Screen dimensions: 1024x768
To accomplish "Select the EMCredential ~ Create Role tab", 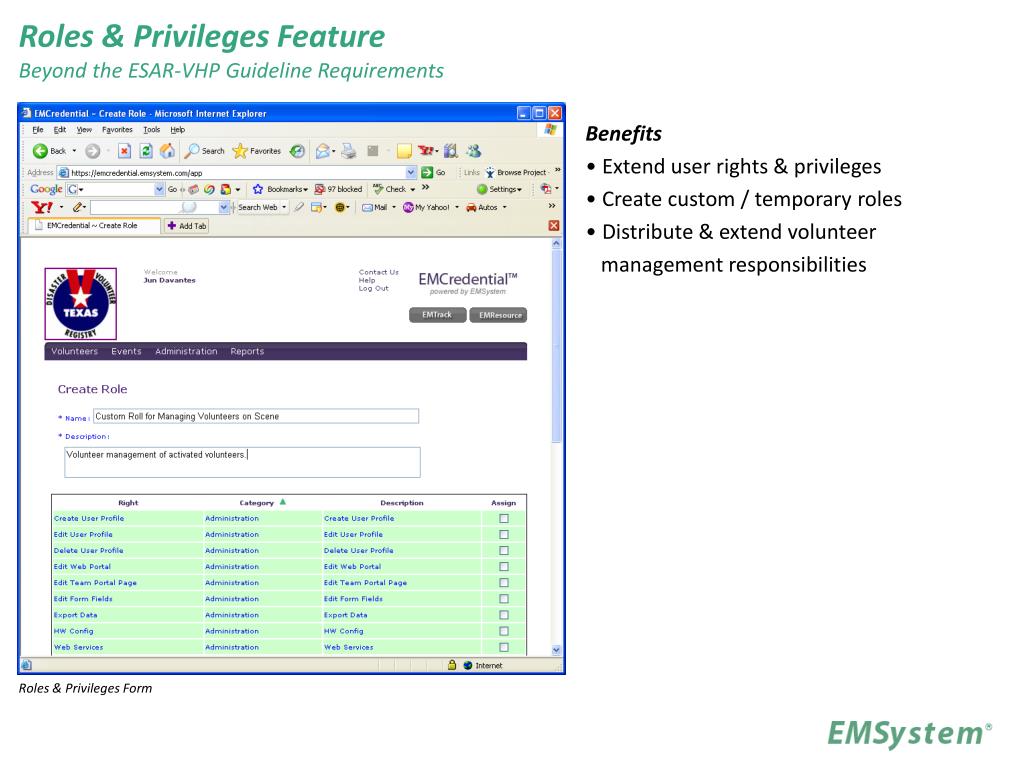I will coord(93,225).
